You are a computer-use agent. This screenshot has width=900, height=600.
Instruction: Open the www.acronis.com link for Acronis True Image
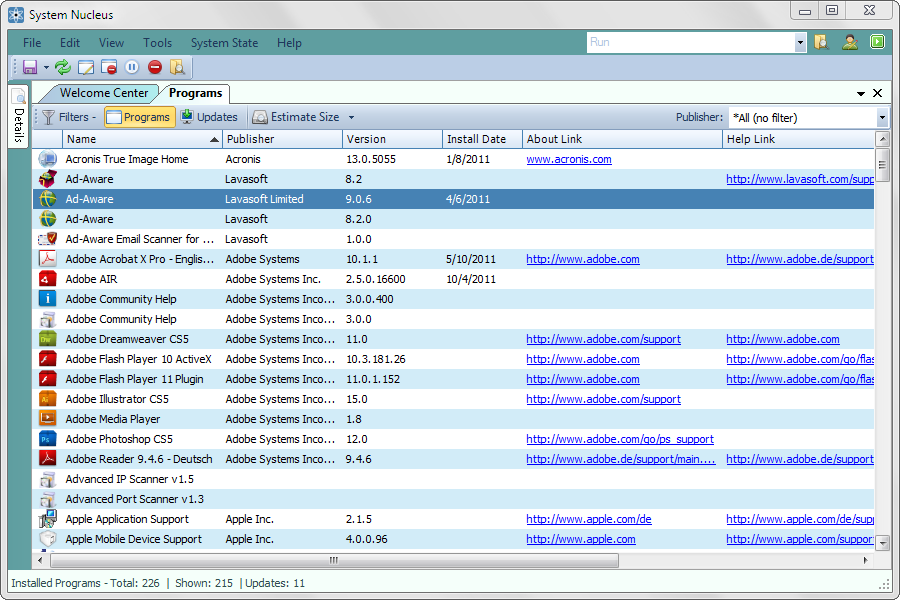coord(568,158)
